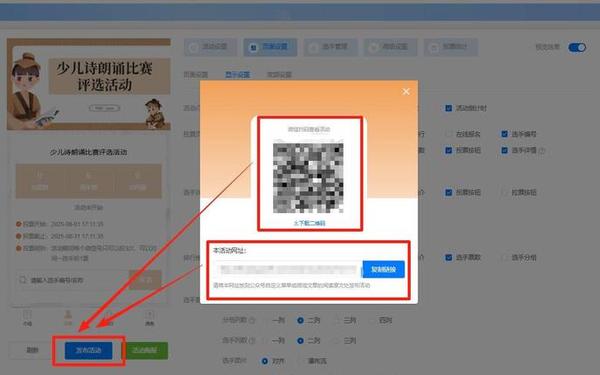Click the highlighted contestant icon in preview navigation
The width and height of the screenshot is (600, 375).
pyautogui.click(x=68, y=318)
